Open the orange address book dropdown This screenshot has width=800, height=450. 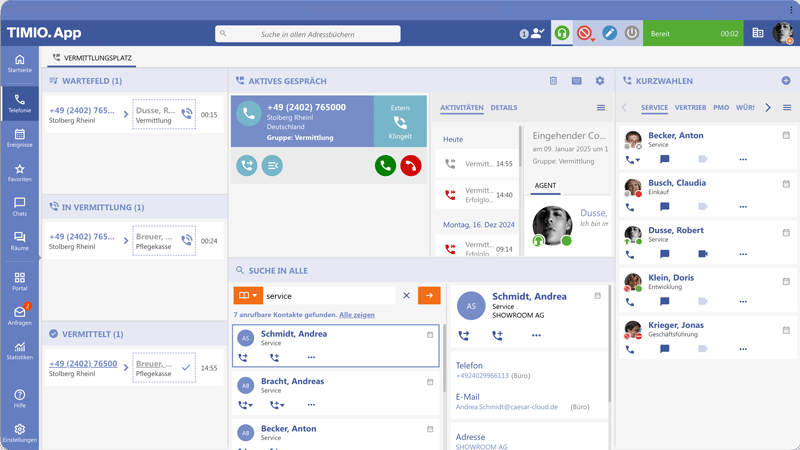248,296
